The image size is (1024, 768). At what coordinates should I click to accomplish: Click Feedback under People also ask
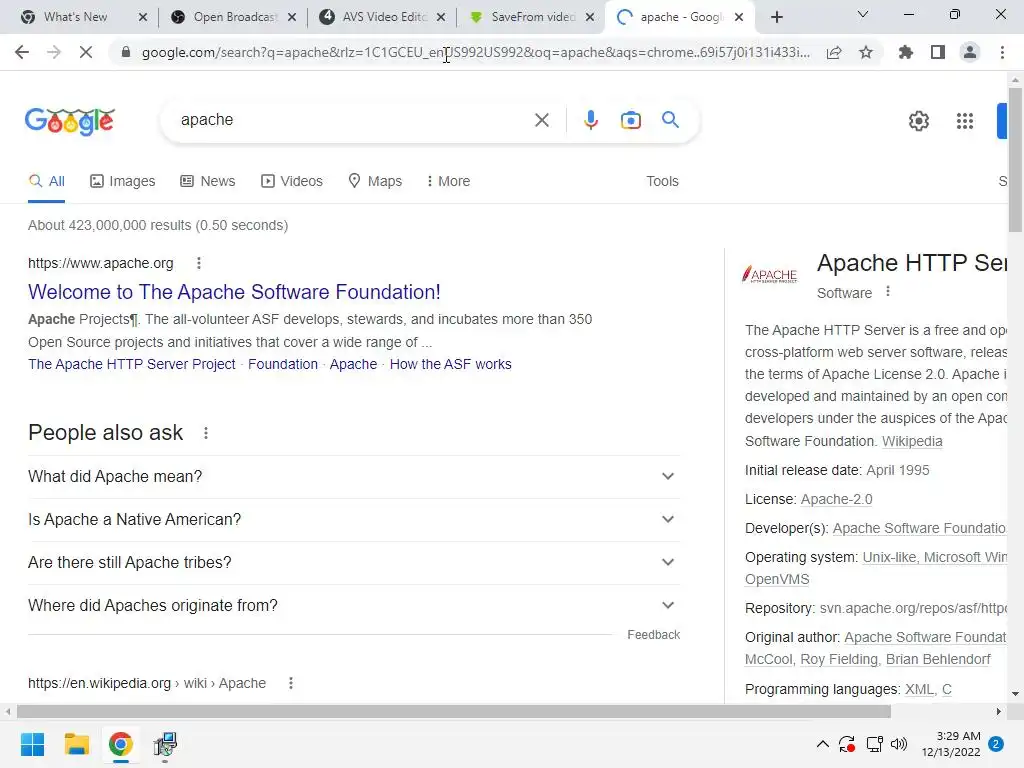pyautogui.click(x=654, y=635)
